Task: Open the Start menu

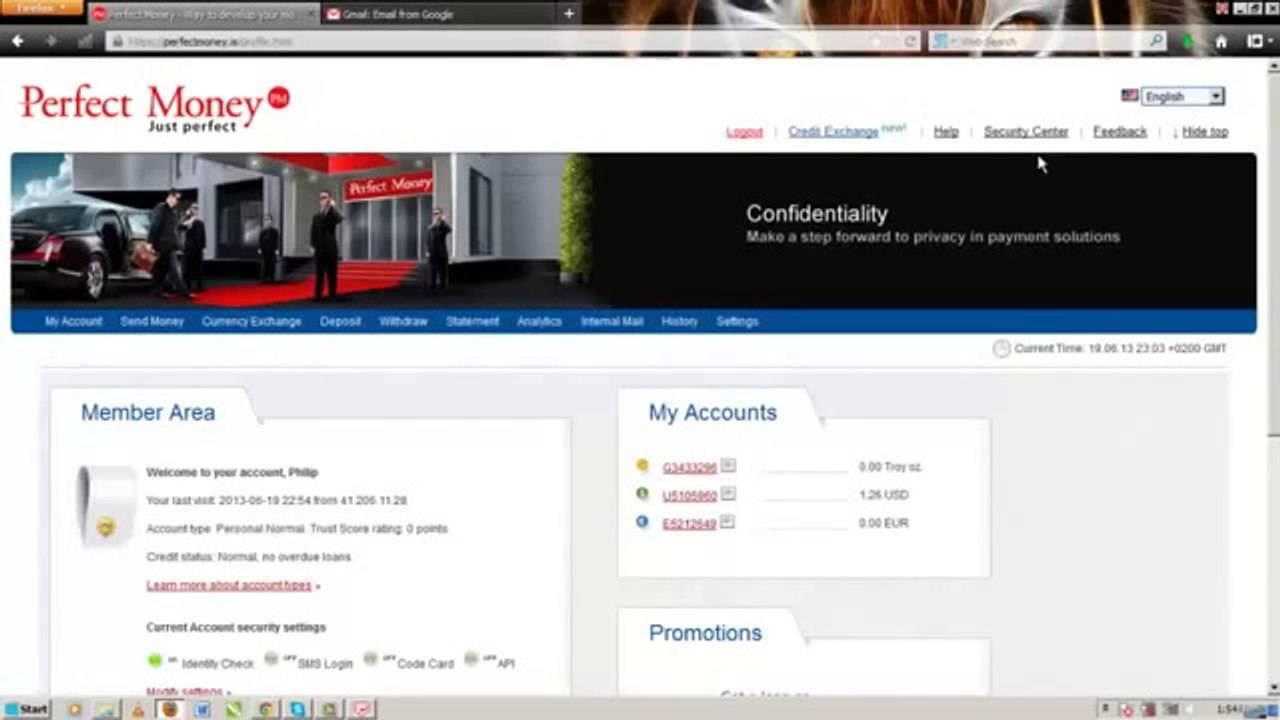Action: 26,709
